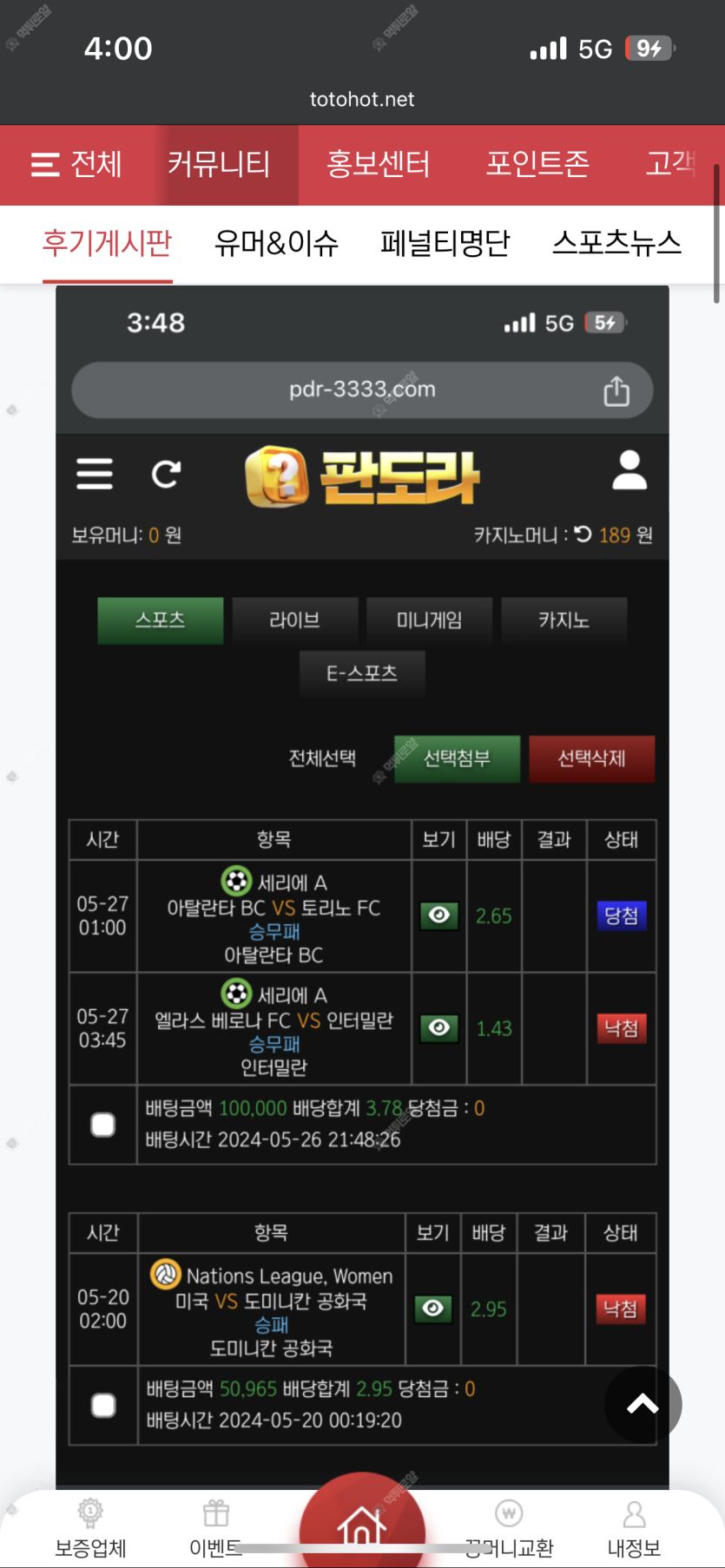This screenshot has height=1568, width=725.
Task: Open 보증업체 in the bottom bar
Action: [90, 1529]
